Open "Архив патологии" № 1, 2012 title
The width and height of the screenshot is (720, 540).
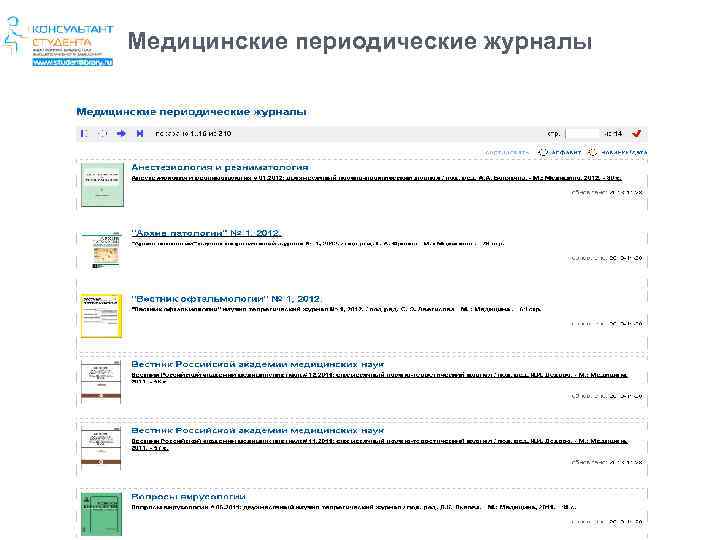[206, 233]
